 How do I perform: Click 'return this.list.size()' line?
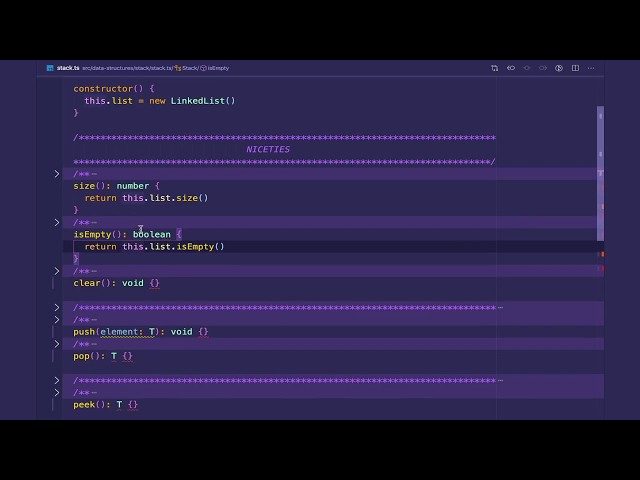(146, 198)
